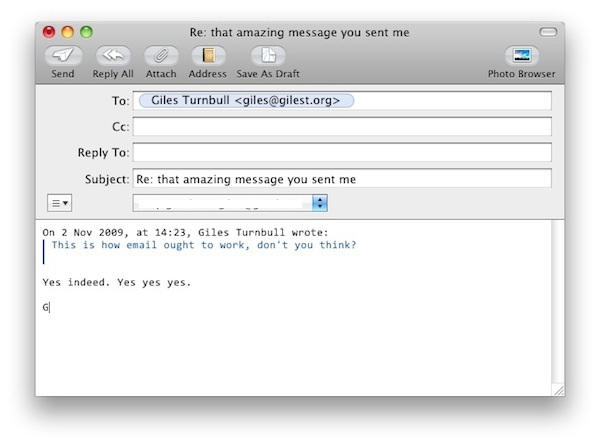Open the Address book icon
This screenshot has height=445, width=600.
(x=208, y=56)
